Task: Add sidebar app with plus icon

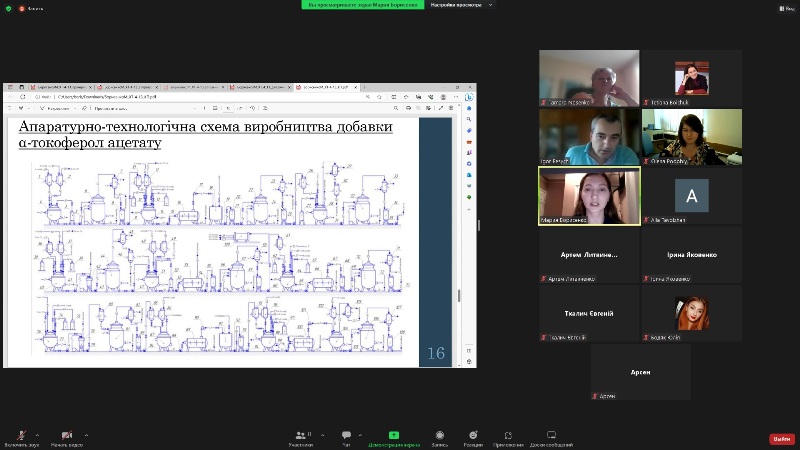Action: tap(469, 209)
